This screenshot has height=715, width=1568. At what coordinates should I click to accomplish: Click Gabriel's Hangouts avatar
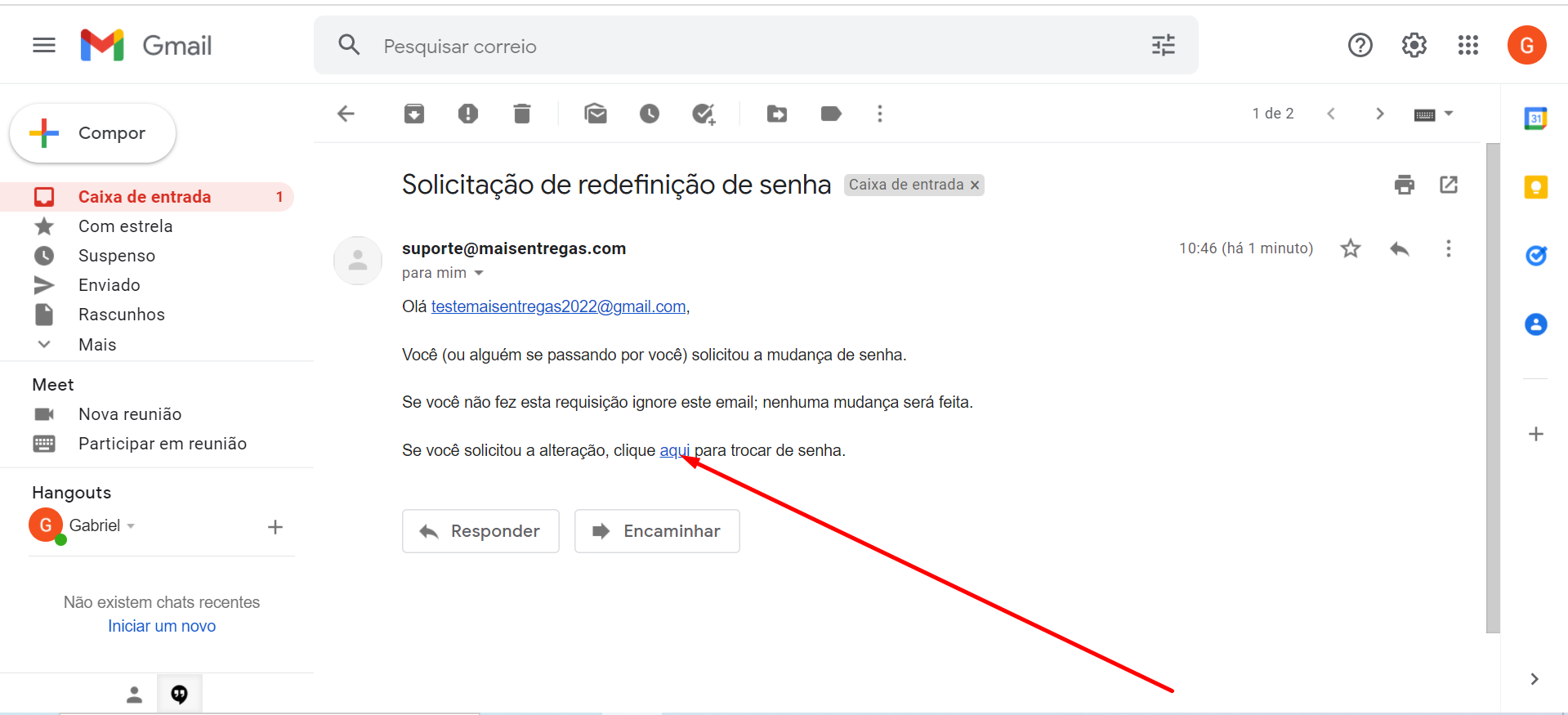point(46,525)
